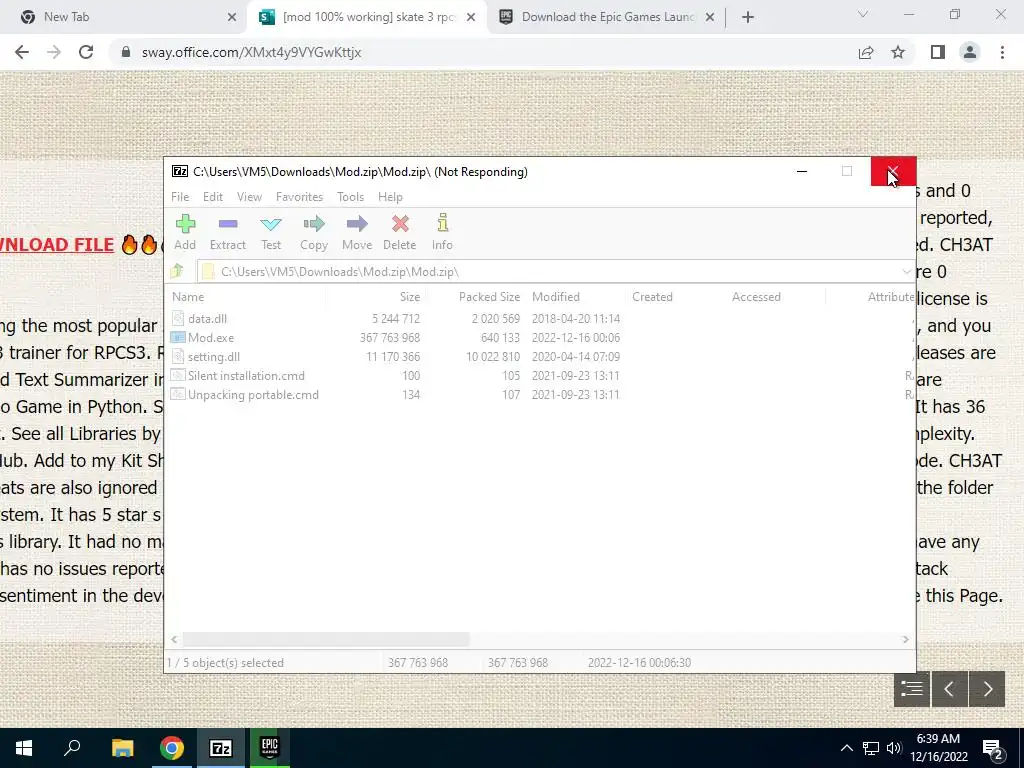Open Chrome profile avatar

(970, 52)
